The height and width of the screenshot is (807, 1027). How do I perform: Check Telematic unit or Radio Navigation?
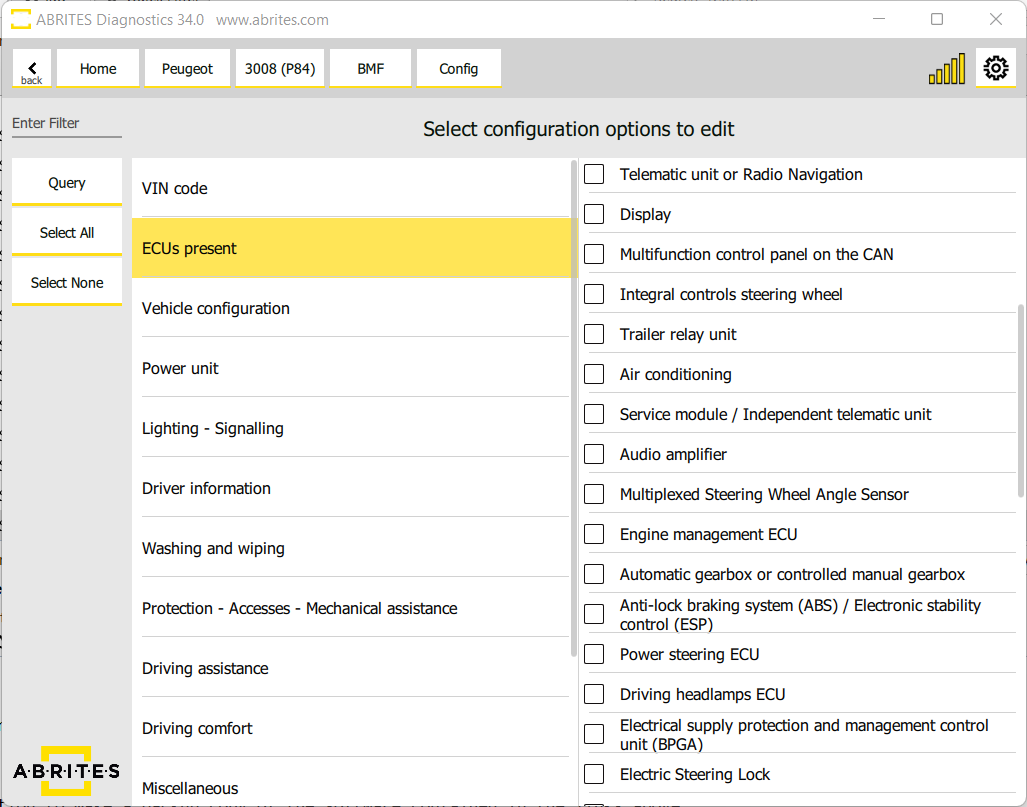(x=594, y=174)
